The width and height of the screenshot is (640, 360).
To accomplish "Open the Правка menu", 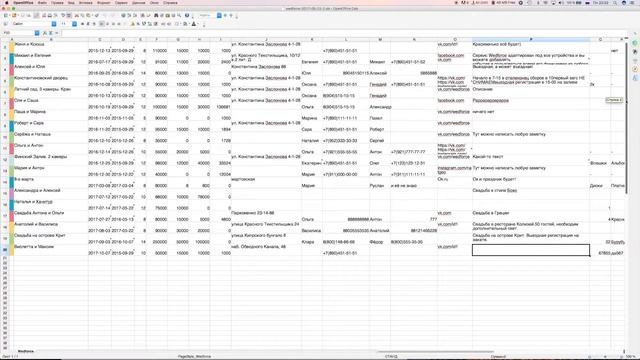I will 57,3.
